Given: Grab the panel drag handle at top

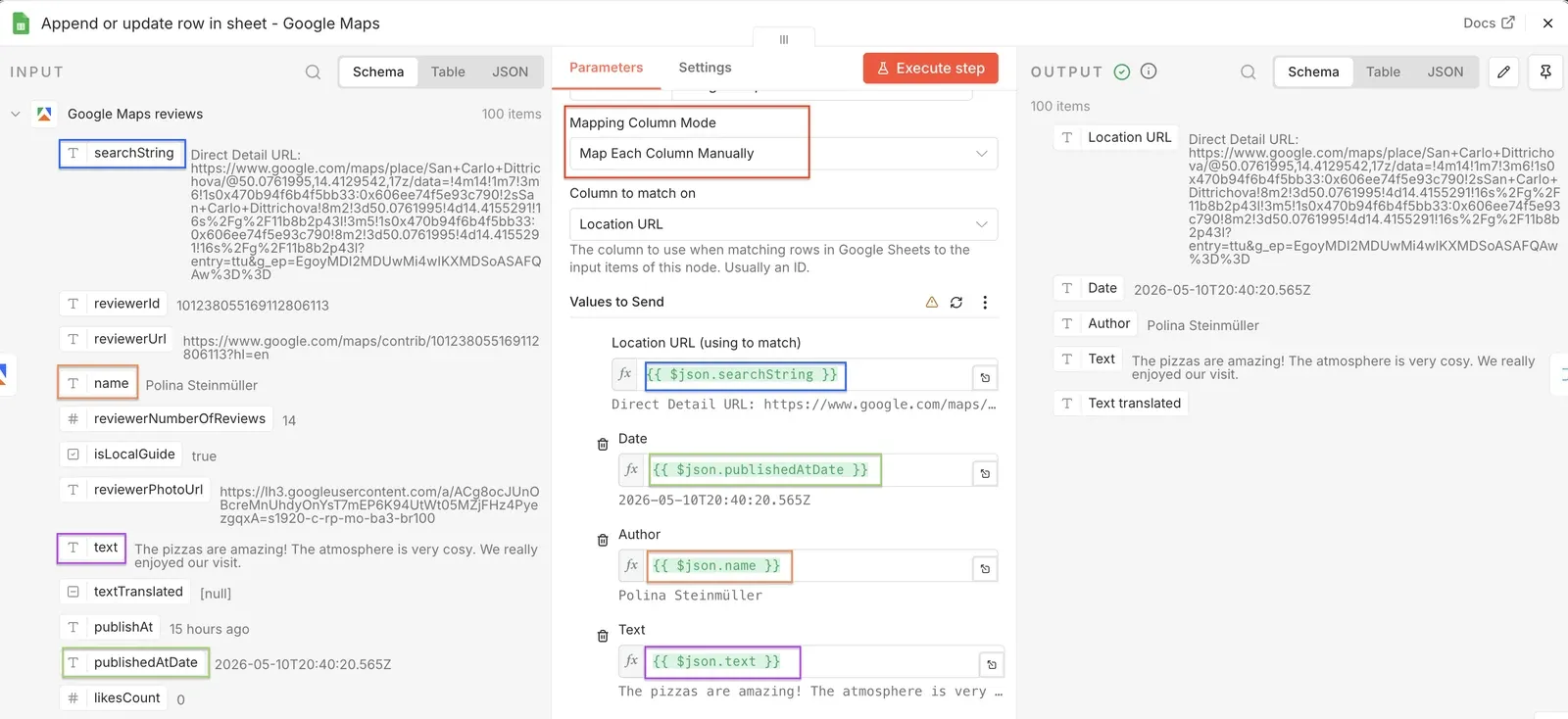Looking at the screenshot, I should [x=784, y=39].
